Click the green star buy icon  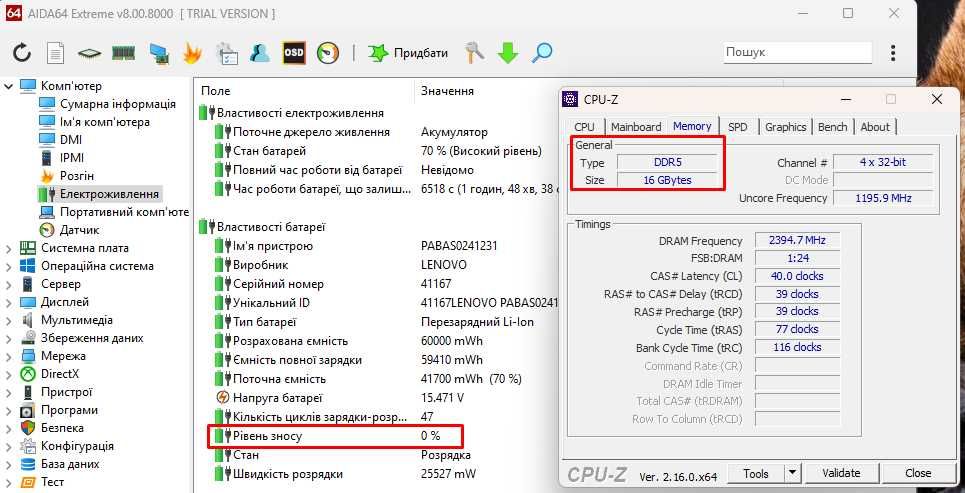(x=378, y=54)
